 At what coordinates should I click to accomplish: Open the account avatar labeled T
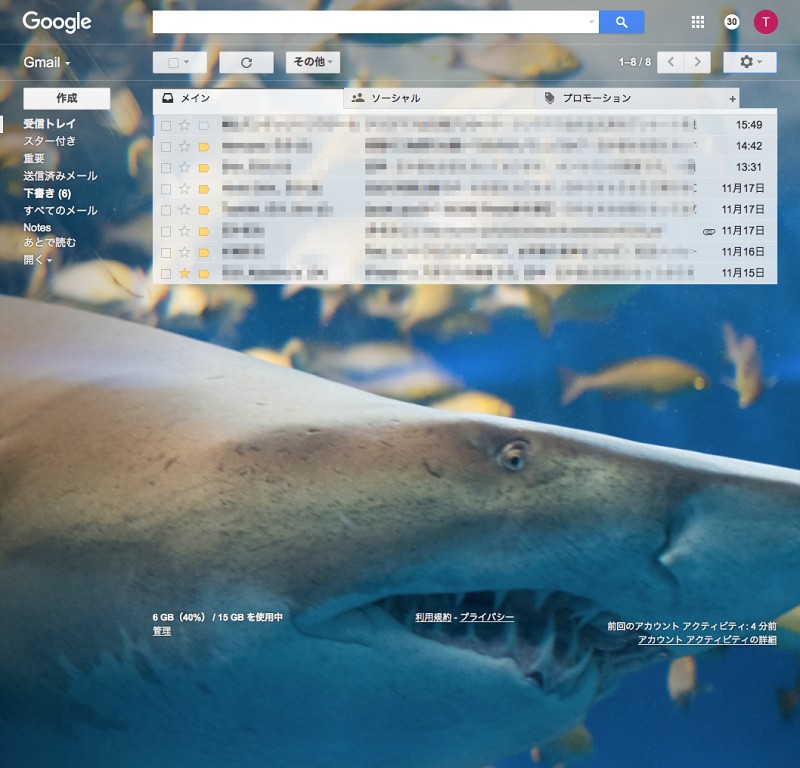click(765, 22)
